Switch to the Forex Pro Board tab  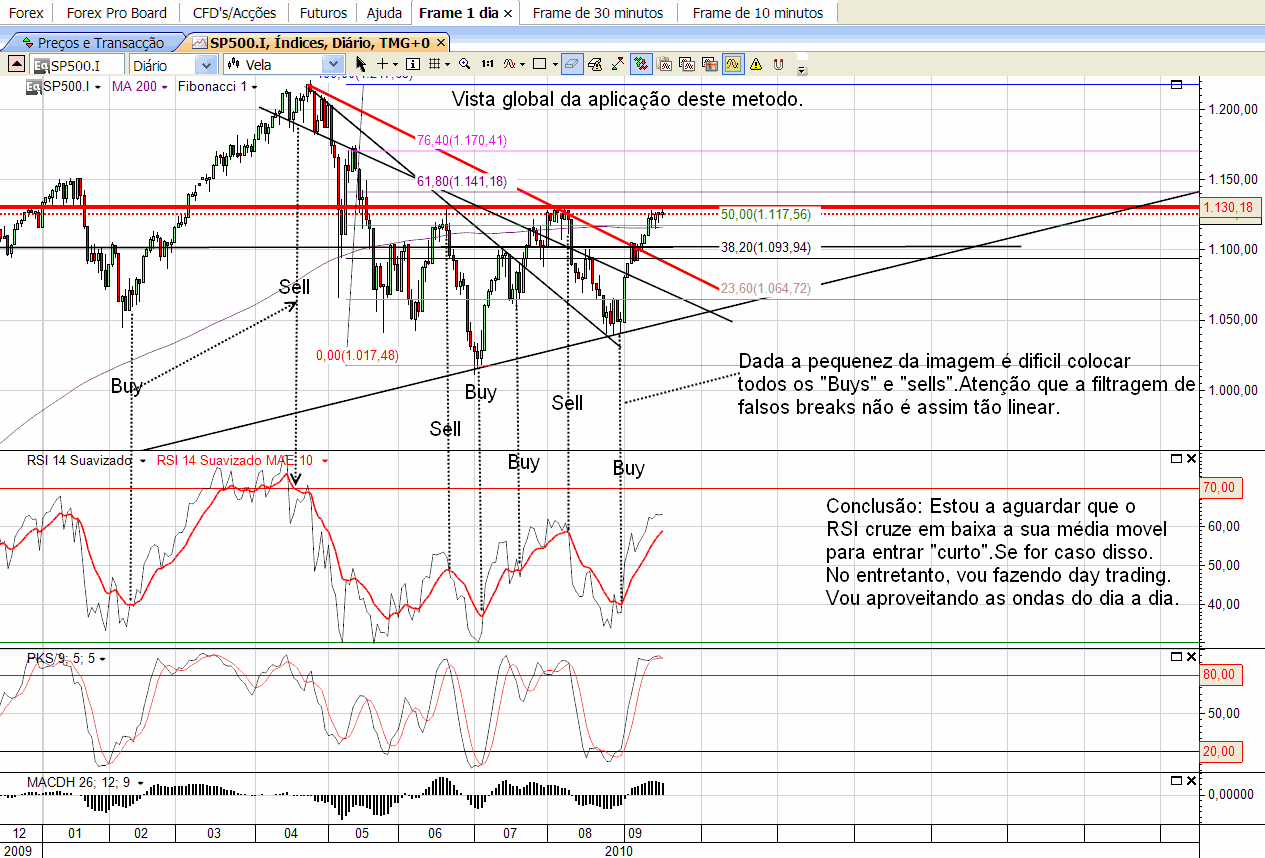click(117, 12)
